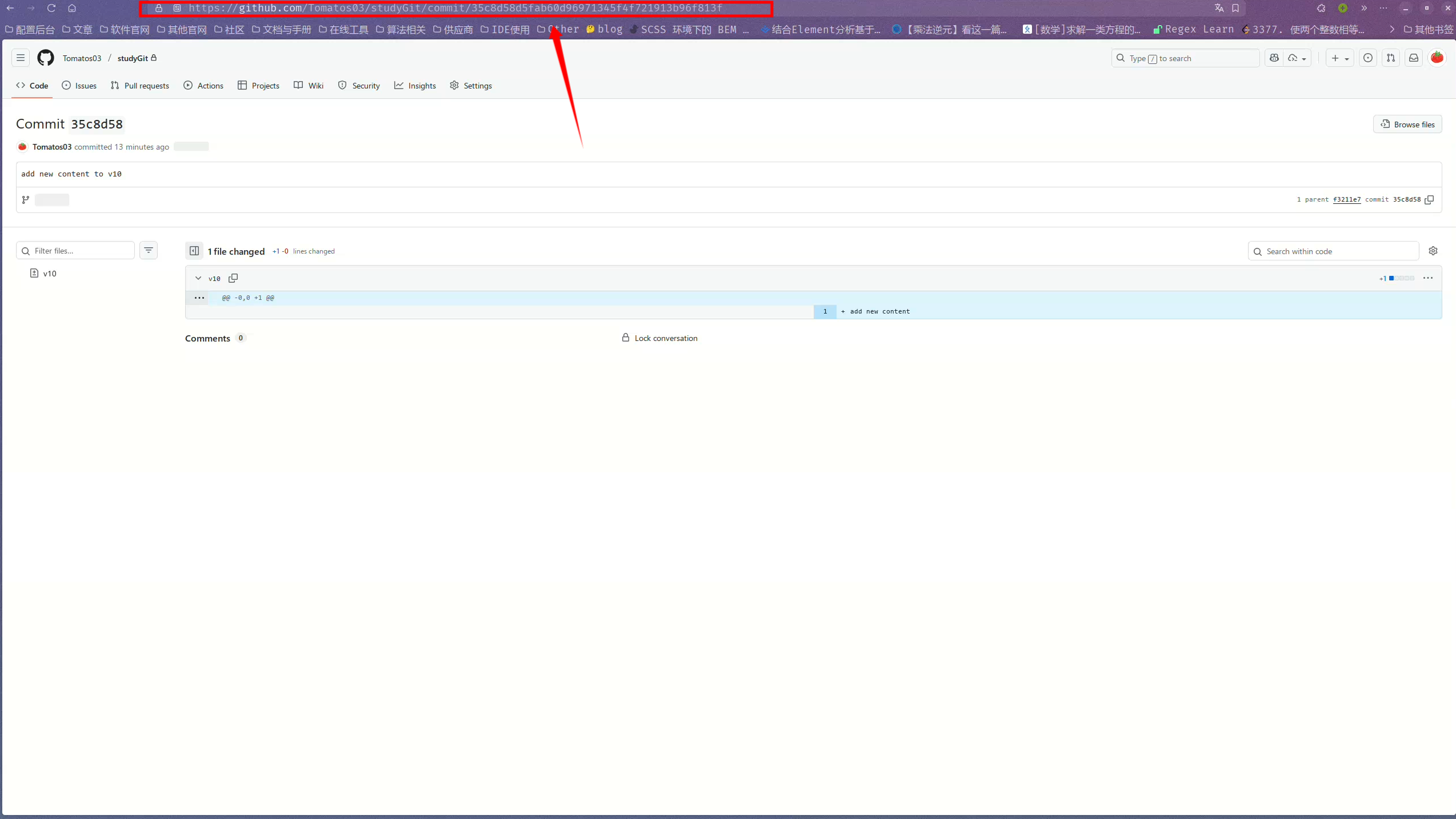Image resolution: width=1456 pixels, height=819 pixels.
Task: Open the file filter options button
Action: pos(149,250)
